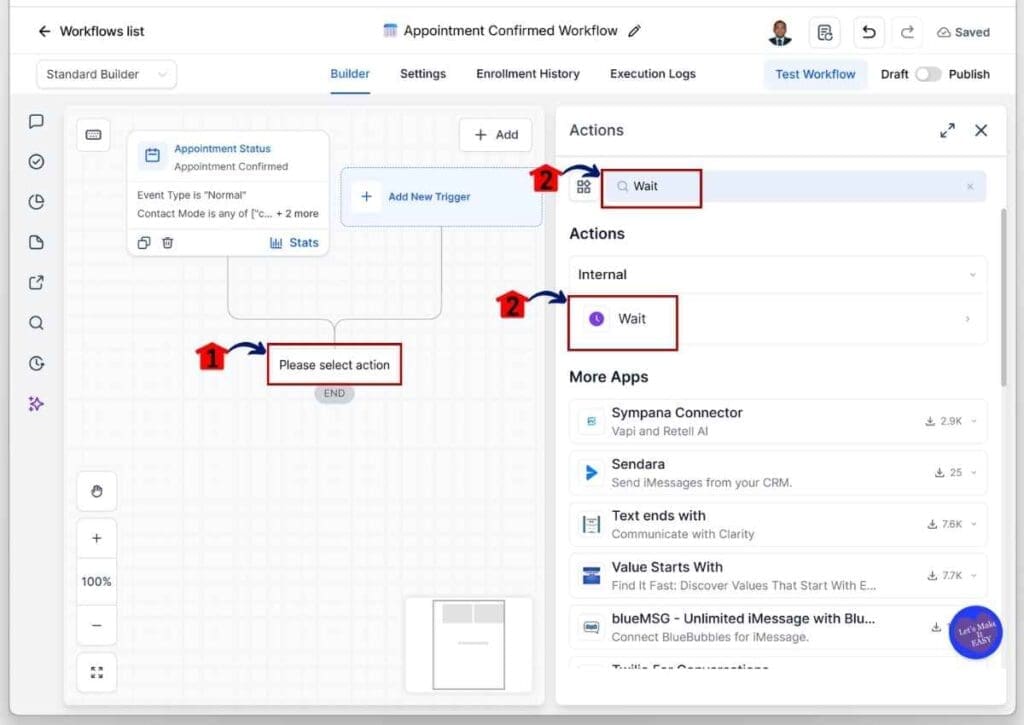The image size is (1024, 725).
Task: Open the version history notes icon
Action: [x=824, y=32]
